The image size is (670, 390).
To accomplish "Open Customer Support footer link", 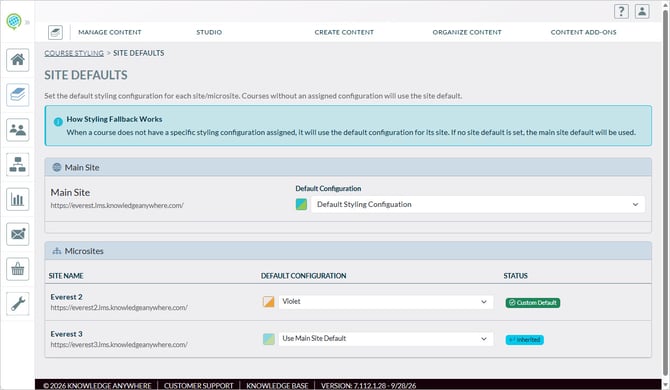I will tap(199, 386).
